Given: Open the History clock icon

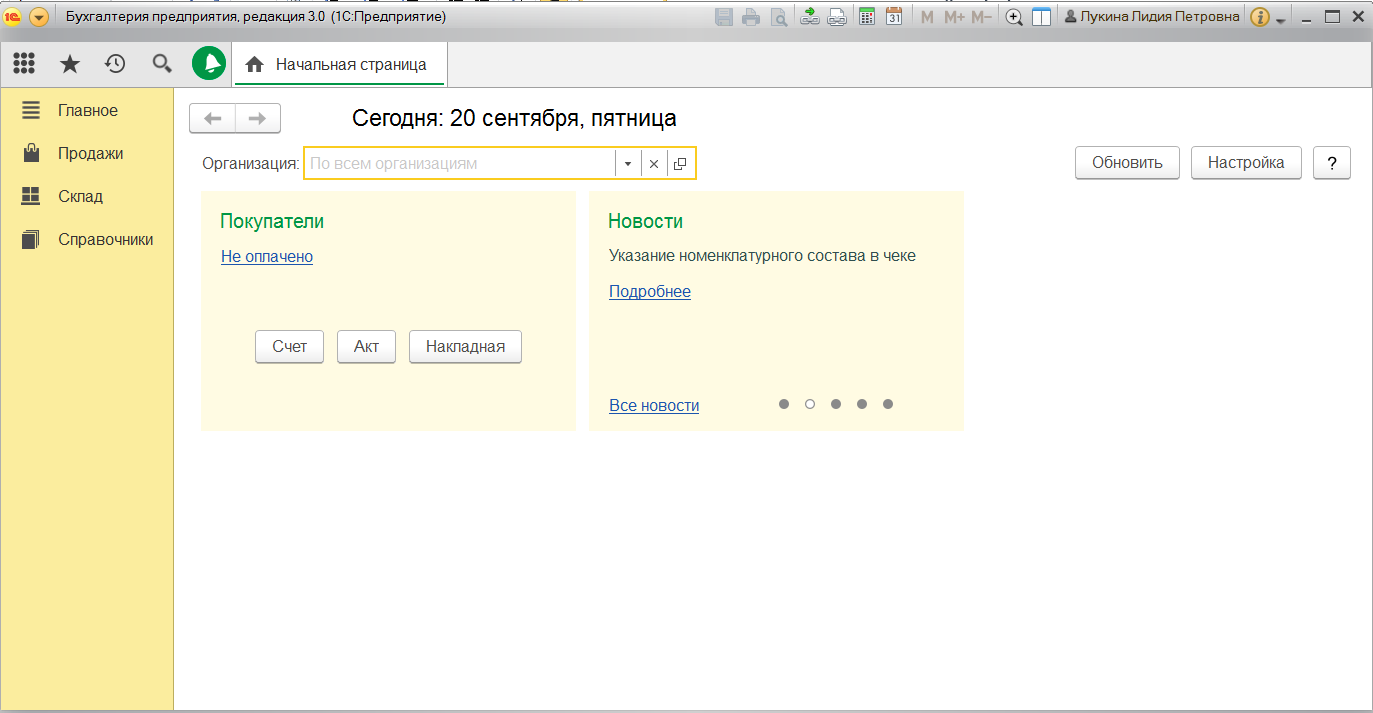Looking at the screenshot, I should coord(116,64).
